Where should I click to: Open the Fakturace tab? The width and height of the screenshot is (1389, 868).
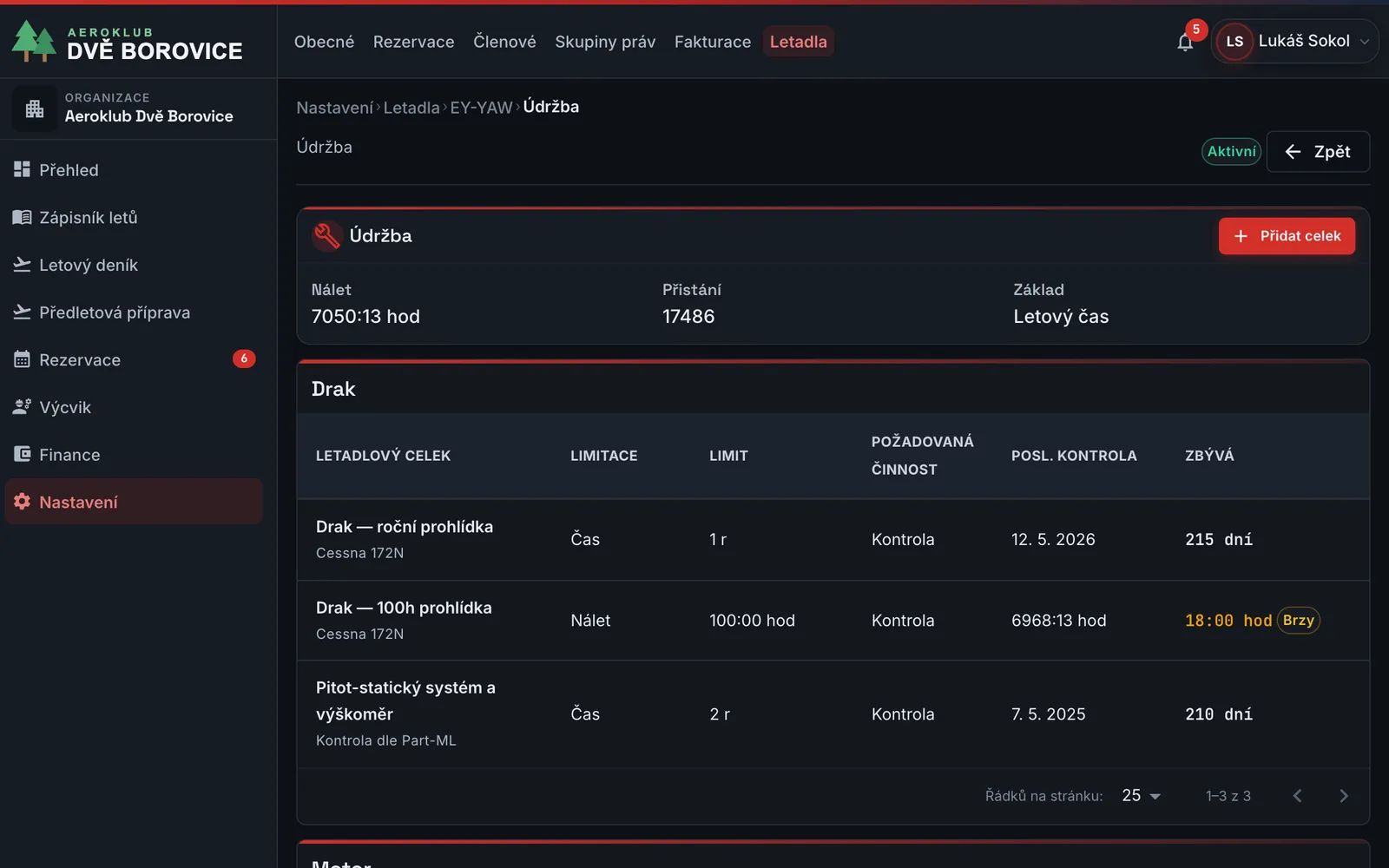click(713, 42)
